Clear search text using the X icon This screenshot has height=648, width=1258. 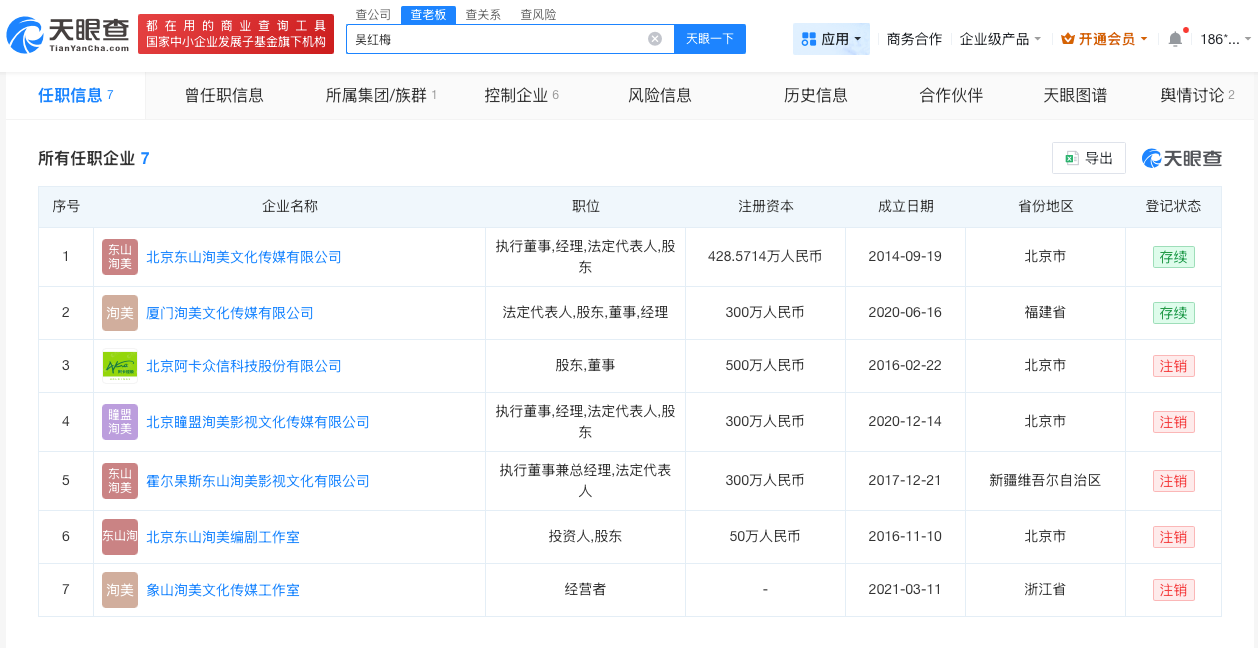click(655, 38)
